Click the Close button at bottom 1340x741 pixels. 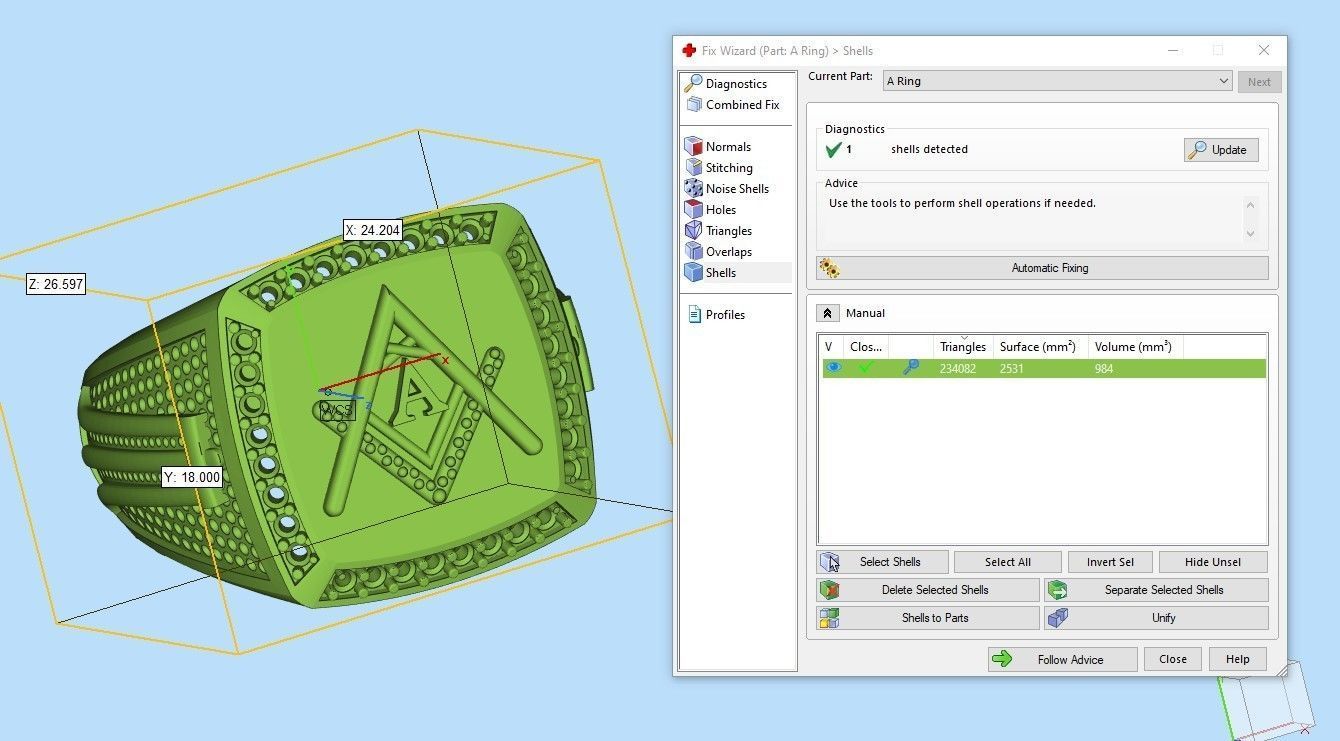pos(1173,659)
